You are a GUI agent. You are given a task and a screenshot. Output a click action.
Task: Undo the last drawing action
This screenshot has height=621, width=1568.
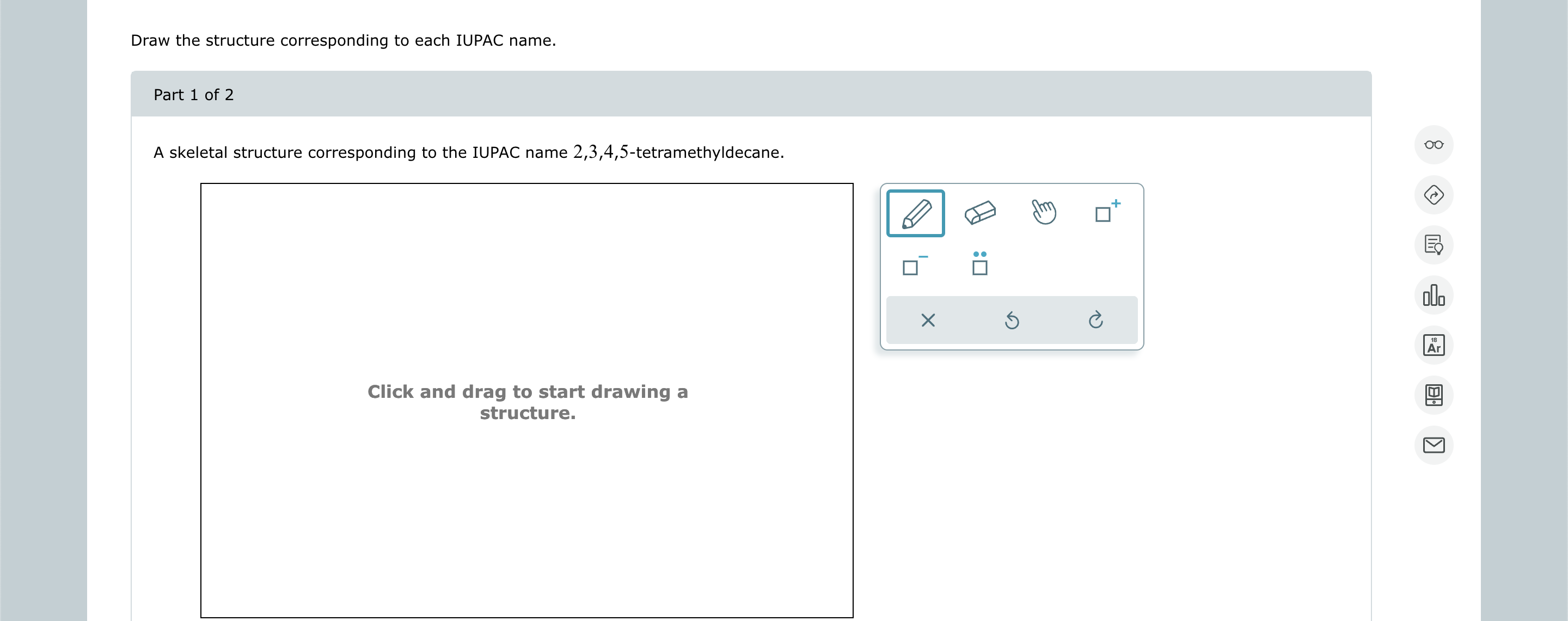(x=1011, y=320)
